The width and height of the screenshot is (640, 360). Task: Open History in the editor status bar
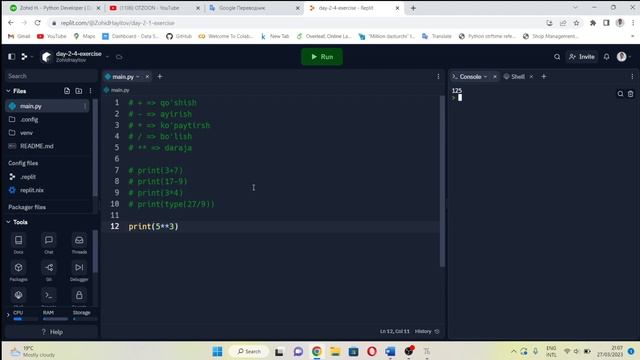427,331
